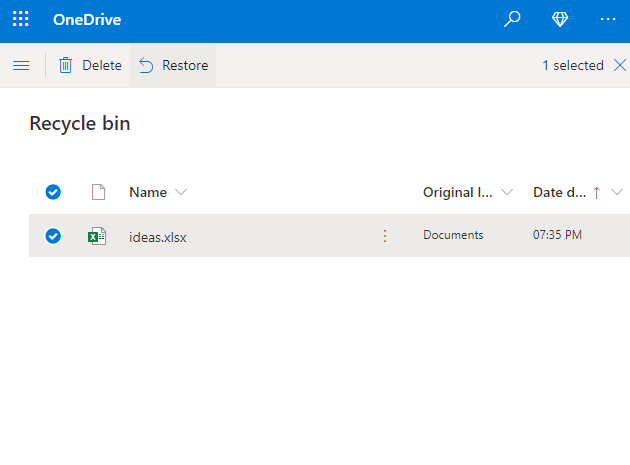Click the Recycle bin heading
The width and height of the screenshot is (630, 465).
click(80, 123)
